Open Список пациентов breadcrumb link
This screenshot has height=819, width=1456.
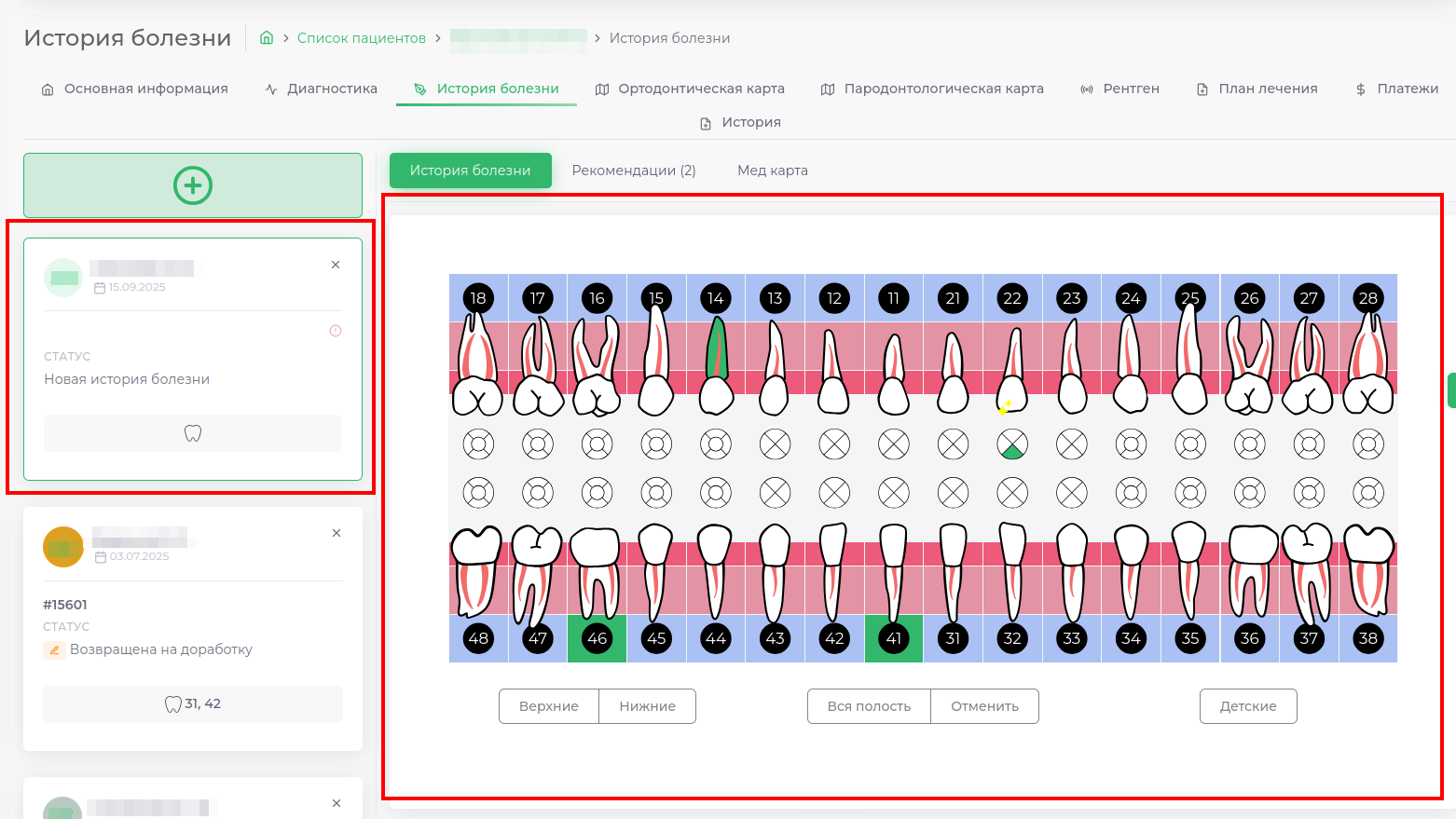click(x=361, y=38)
